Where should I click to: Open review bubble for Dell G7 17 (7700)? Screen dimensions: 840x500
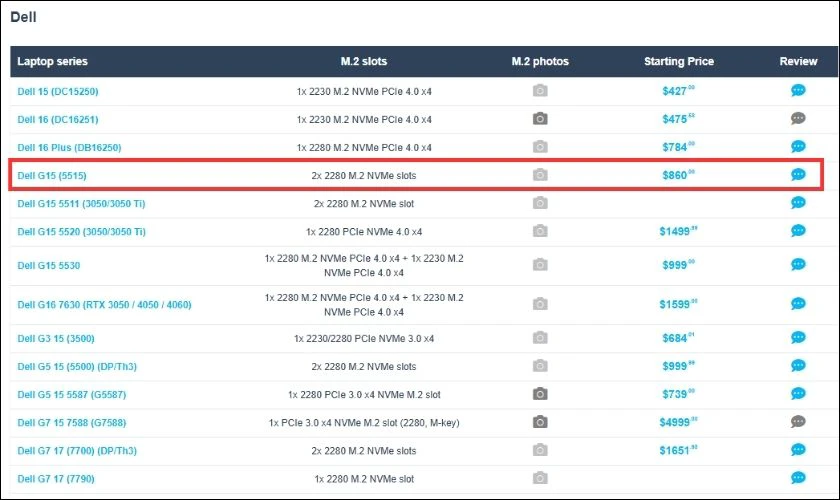point(798,450)
